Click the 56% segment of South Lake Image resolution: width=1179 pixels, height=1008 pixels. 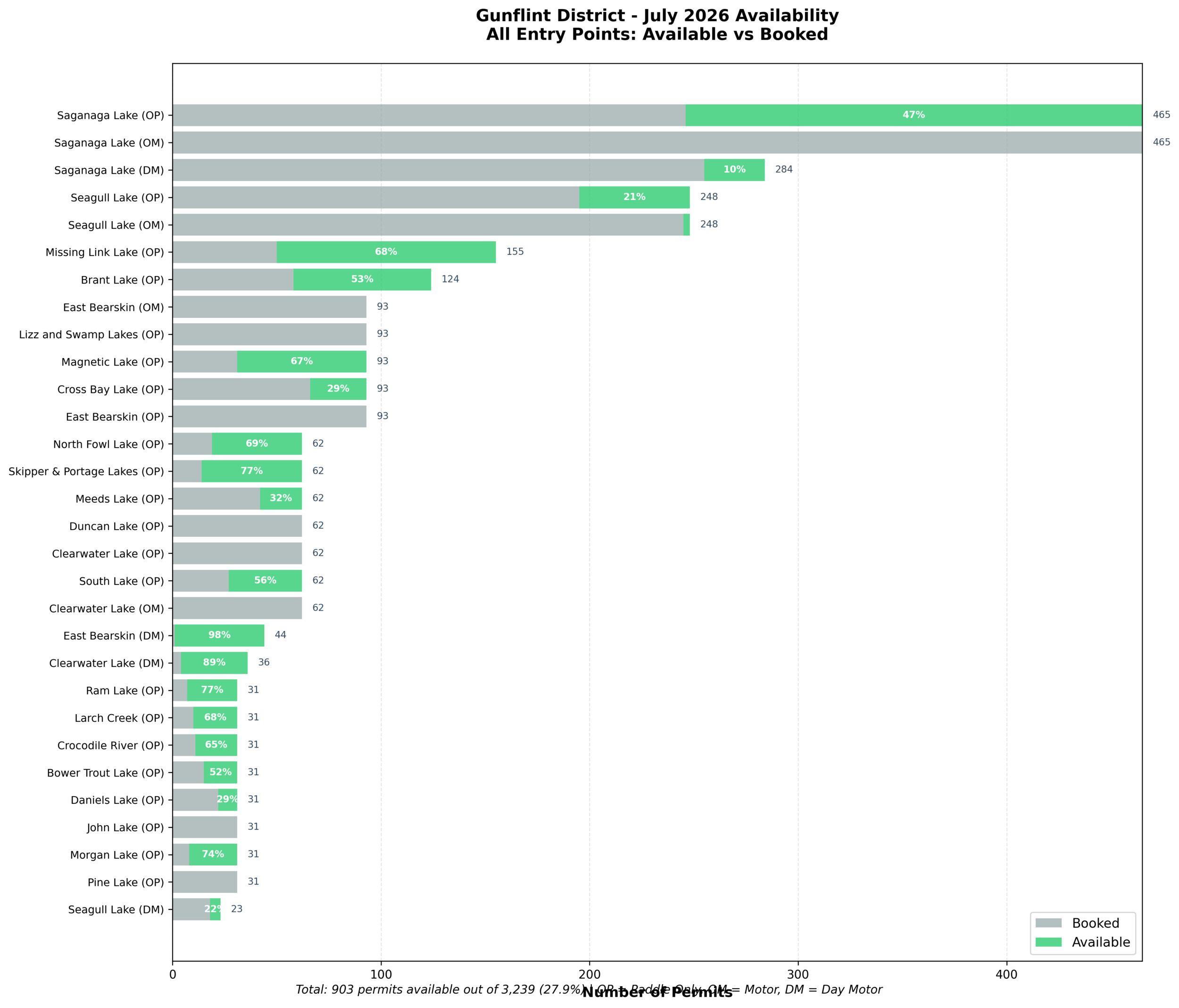pyautogui.click(x=265, y=581)
